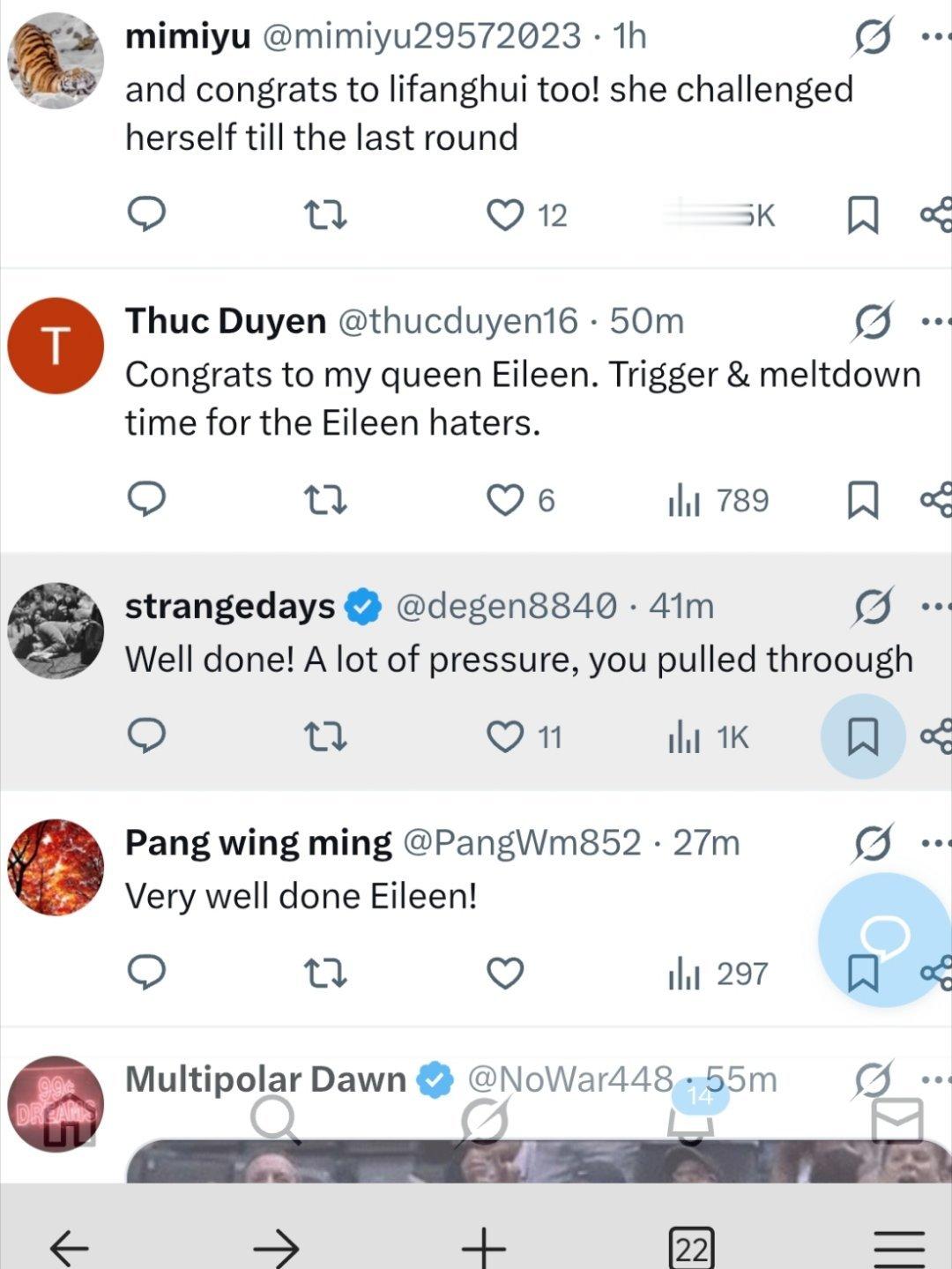Viewport: 952px width, 1269px height.
Task: Bookmark Thuc Duyen's tweet
Action: 863,500
